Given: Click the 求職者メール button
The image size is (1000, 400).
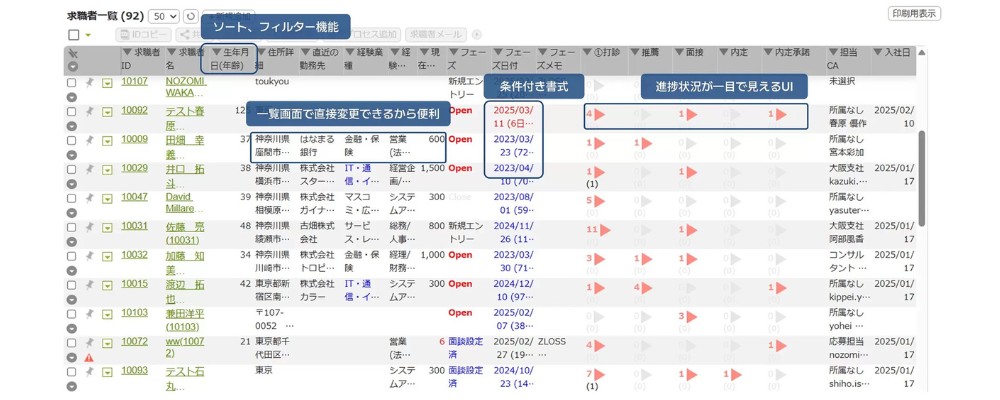Looking at the screenshot, I should [436, 35].
